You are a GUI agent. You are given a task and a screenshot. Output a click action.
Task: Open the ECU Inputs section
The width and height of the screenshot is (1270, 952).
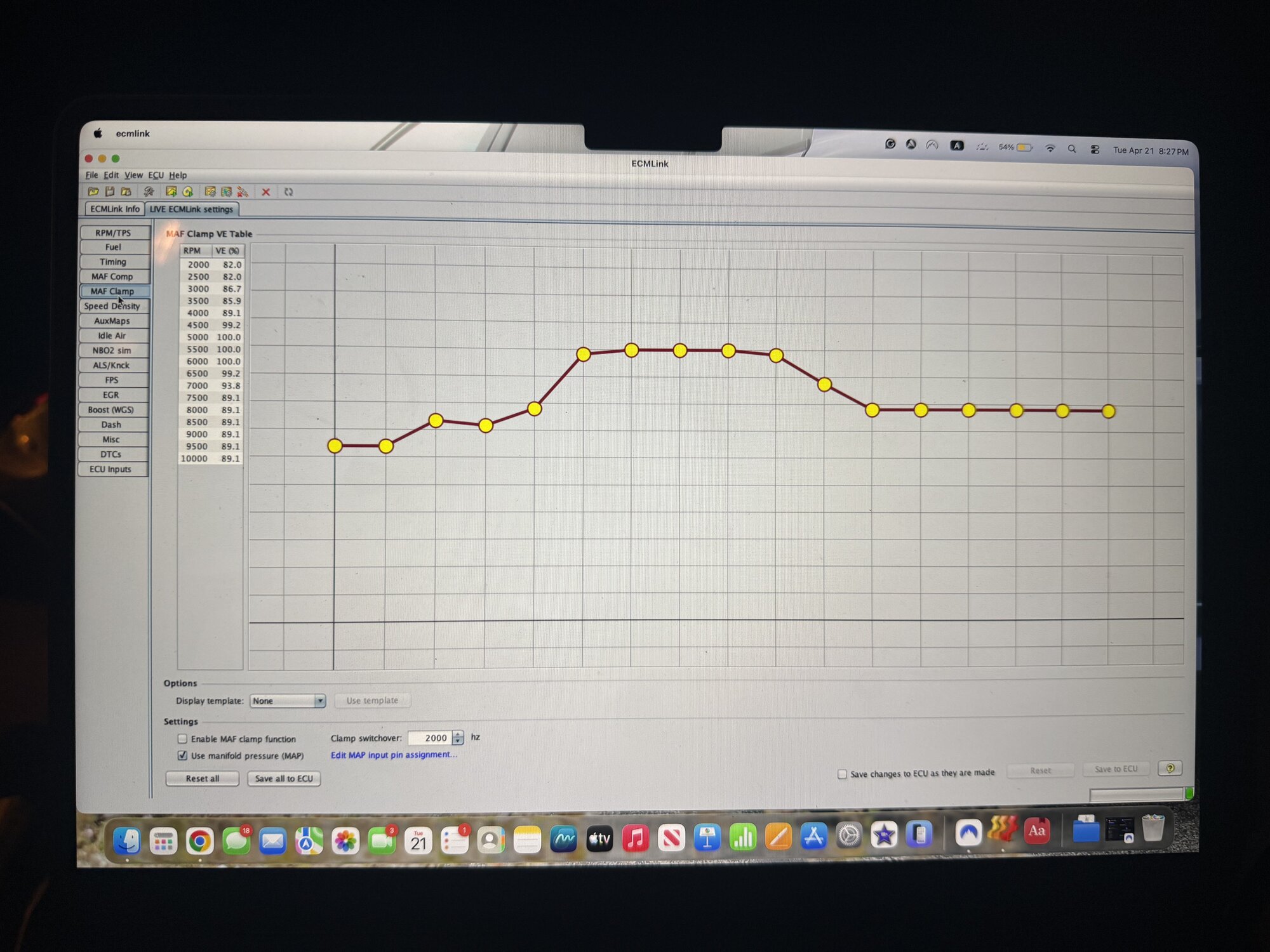[x=110, y=469]
